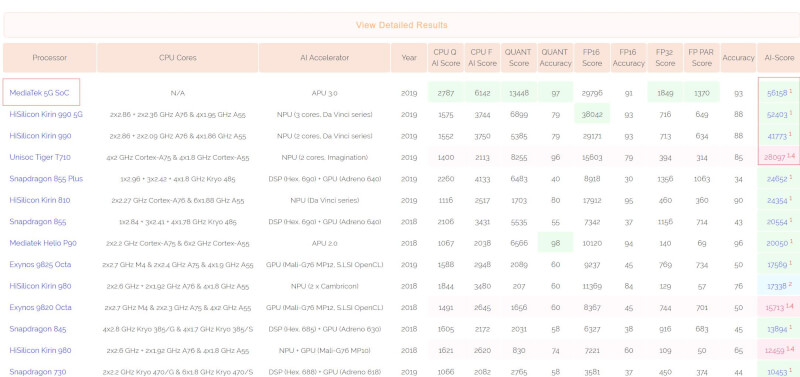The height and width of the screenshot is (377, 800).
Task: Open the HiSilicon Kirin 990 5G link
Action: tap(46, 114)
